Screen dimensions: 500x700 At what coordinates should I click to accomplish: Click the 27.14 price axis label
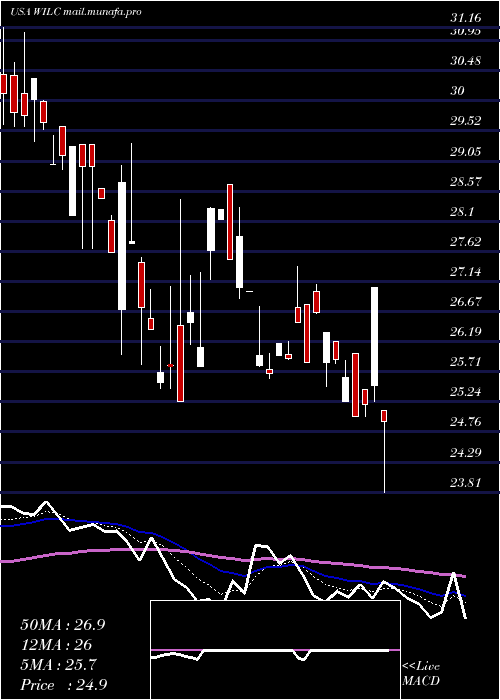pyautogui.click(x=466, y=272)
